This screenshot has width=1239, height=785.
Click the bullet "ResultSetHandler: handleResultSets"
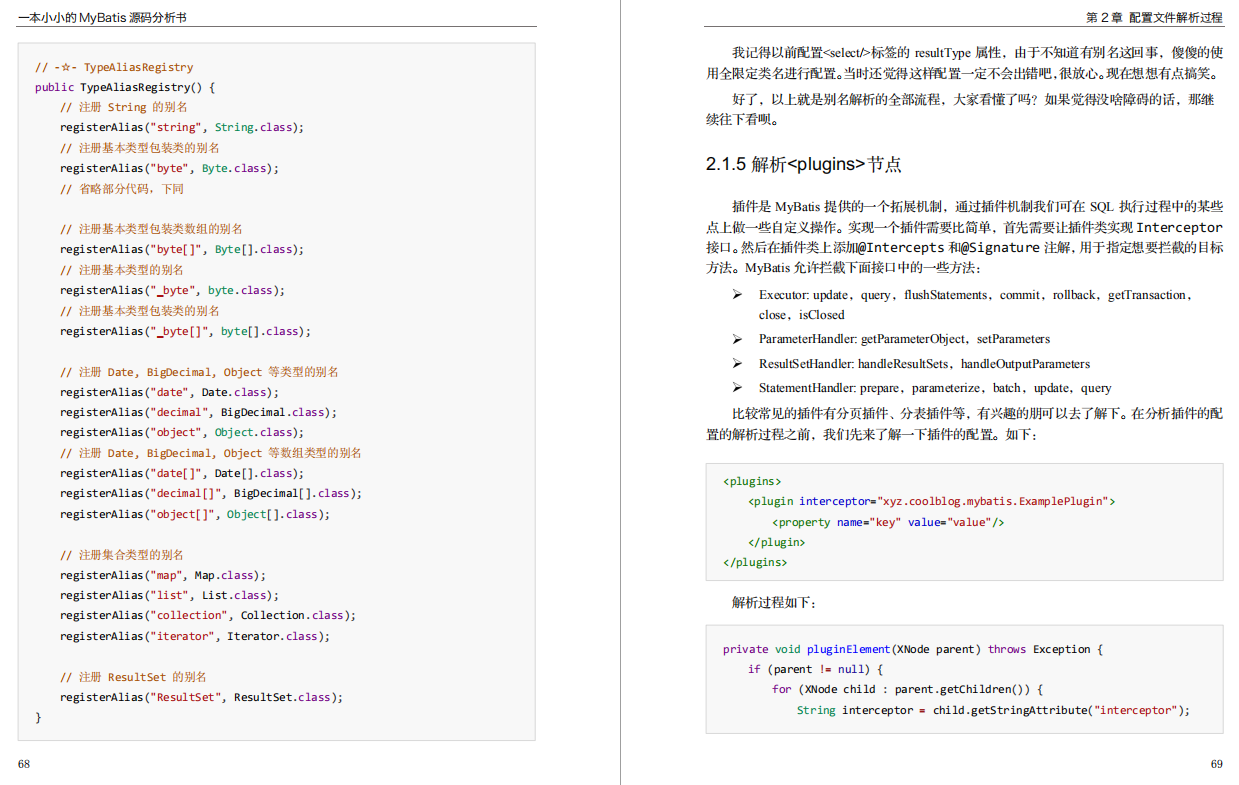click(x=924, y=364)
